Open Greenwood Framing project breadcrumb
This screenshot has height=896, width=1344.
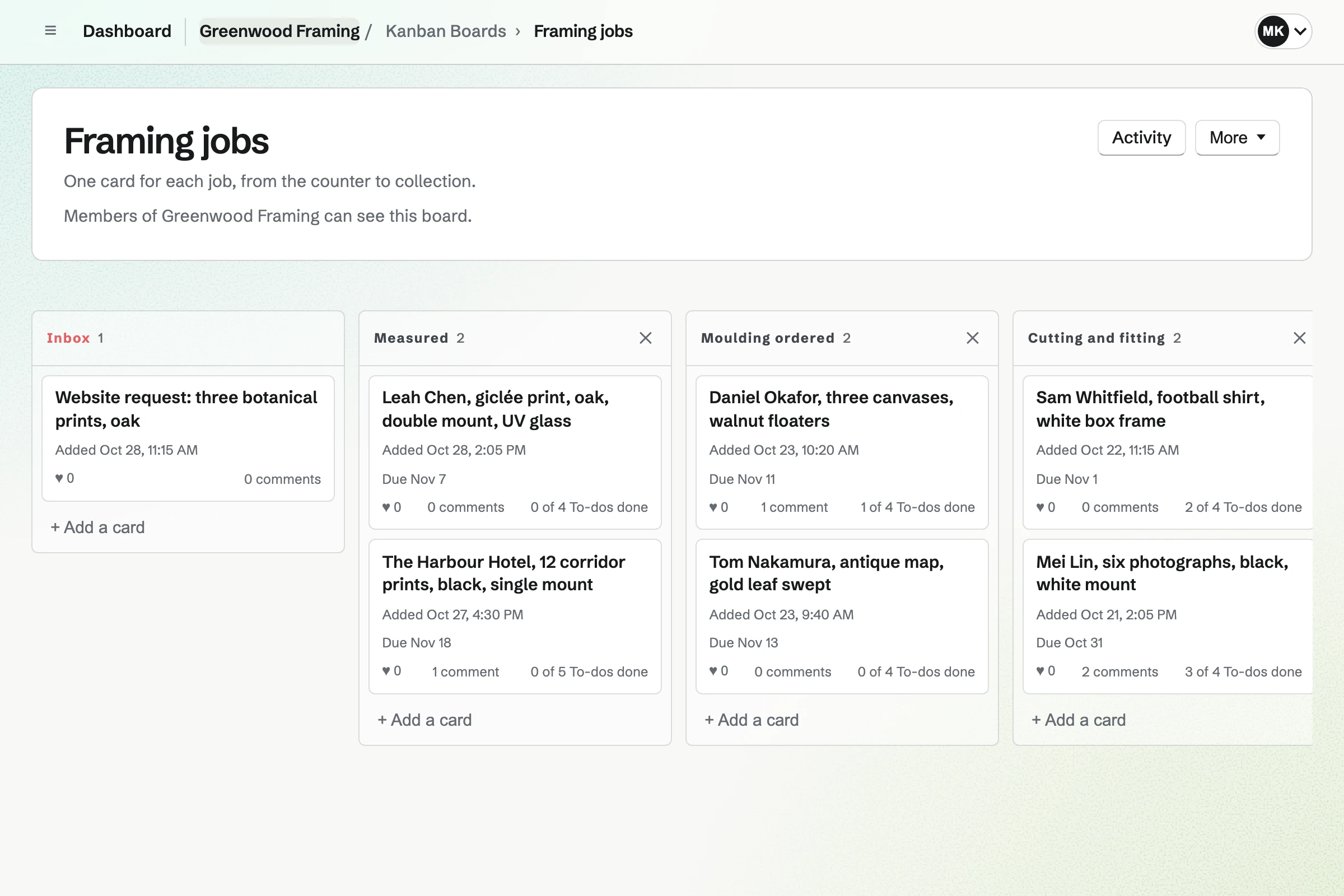point(279,31)
